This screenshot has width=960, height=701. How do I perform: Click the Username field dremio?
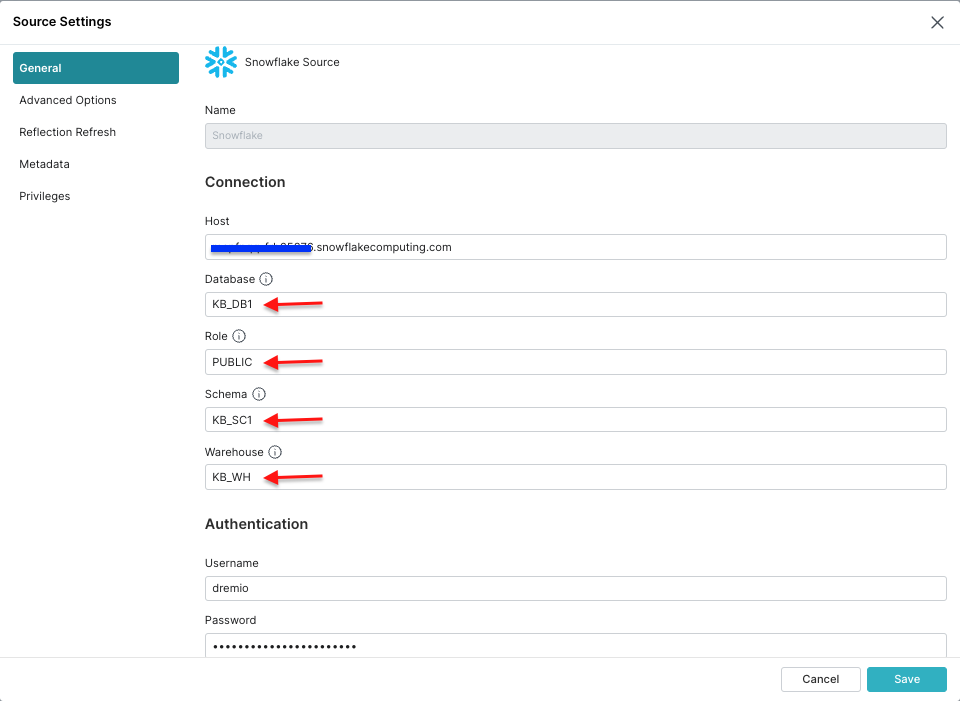[576, 588]
